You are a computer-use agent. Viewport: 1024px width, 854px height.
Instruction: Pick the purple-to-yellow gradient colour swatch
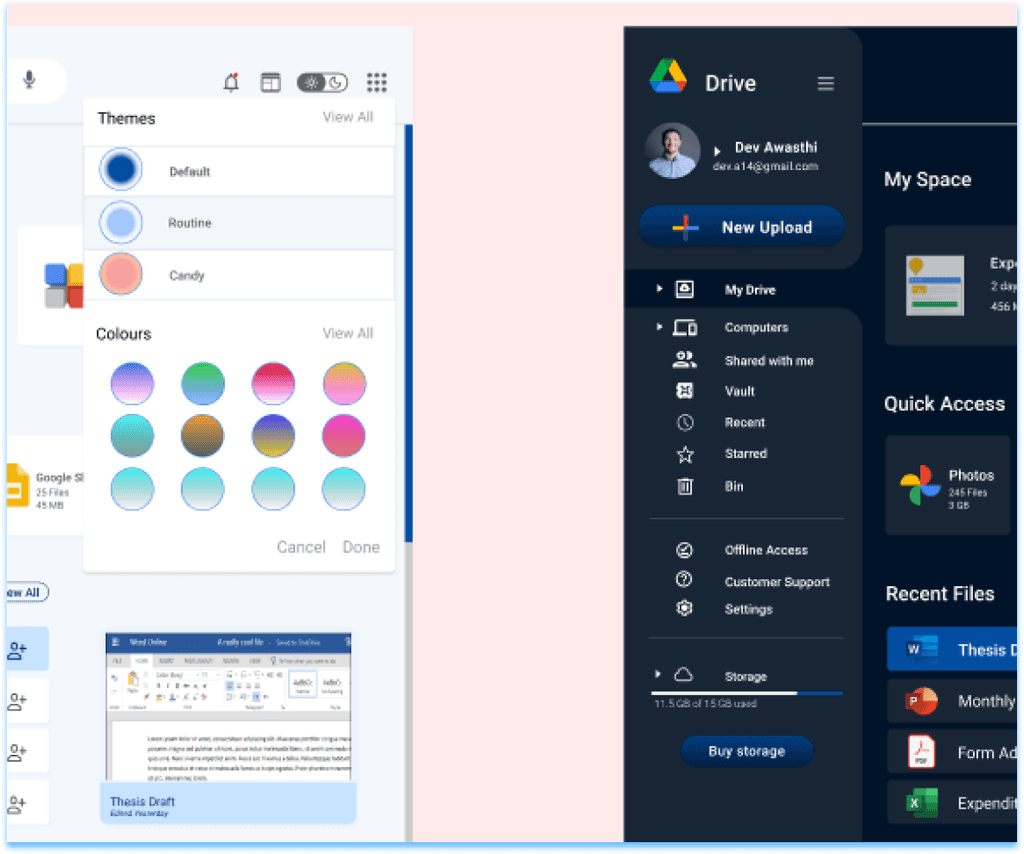point(273,435)
